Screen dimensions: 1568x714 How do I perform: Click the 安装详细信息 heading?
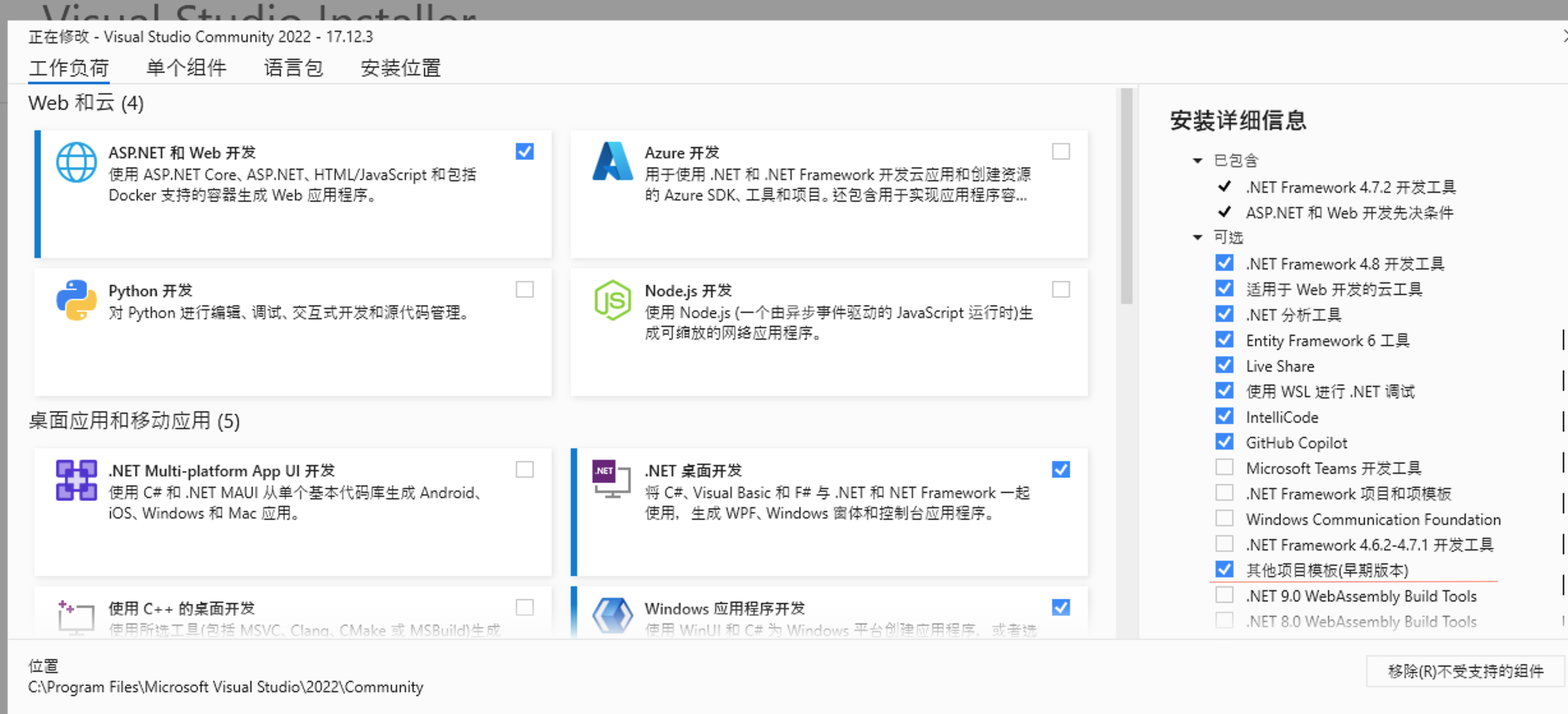(x=1238, y=120)
